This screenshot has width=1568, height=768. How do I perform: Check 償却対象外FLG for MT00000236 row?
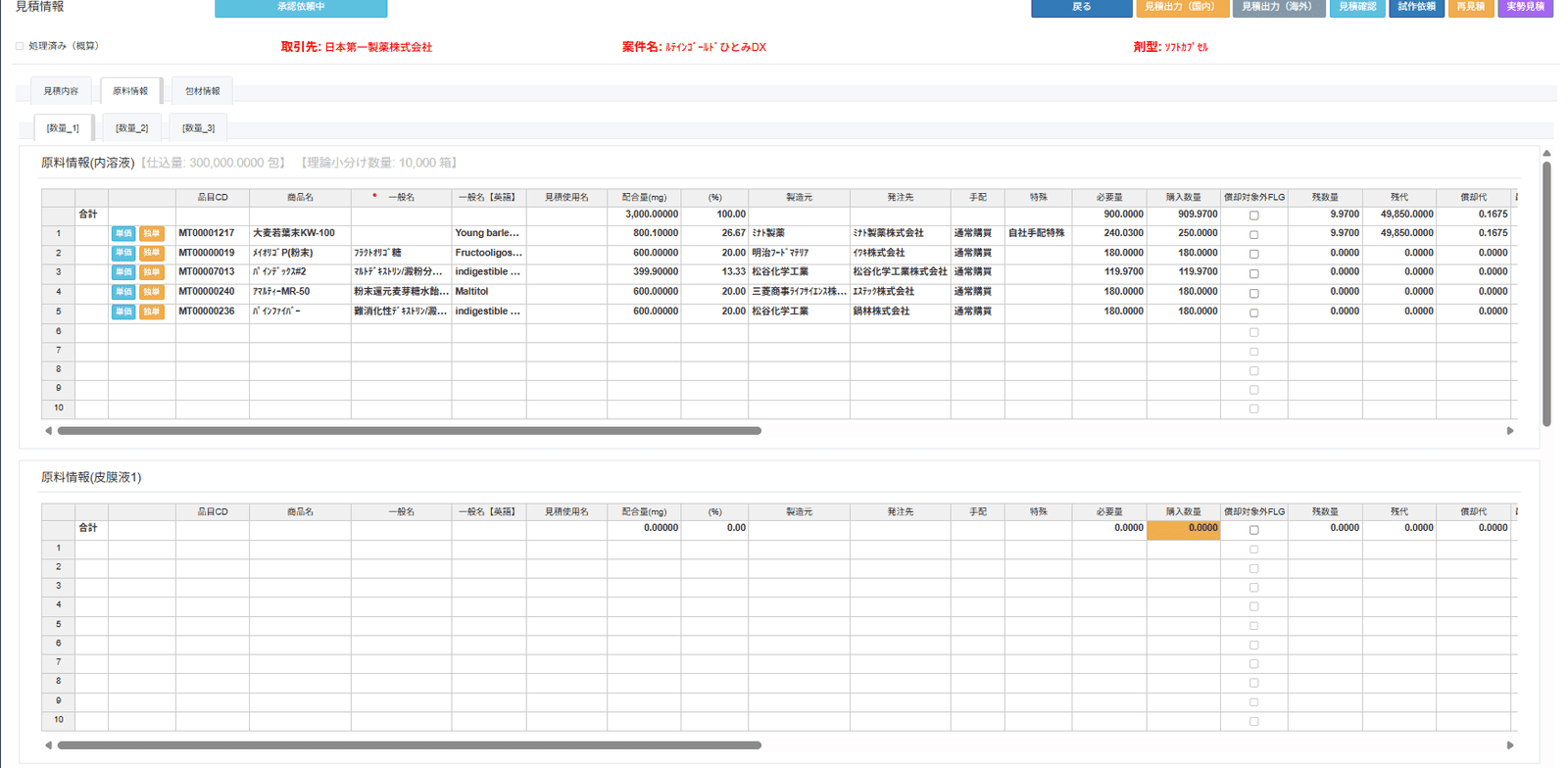(1253, 313)
